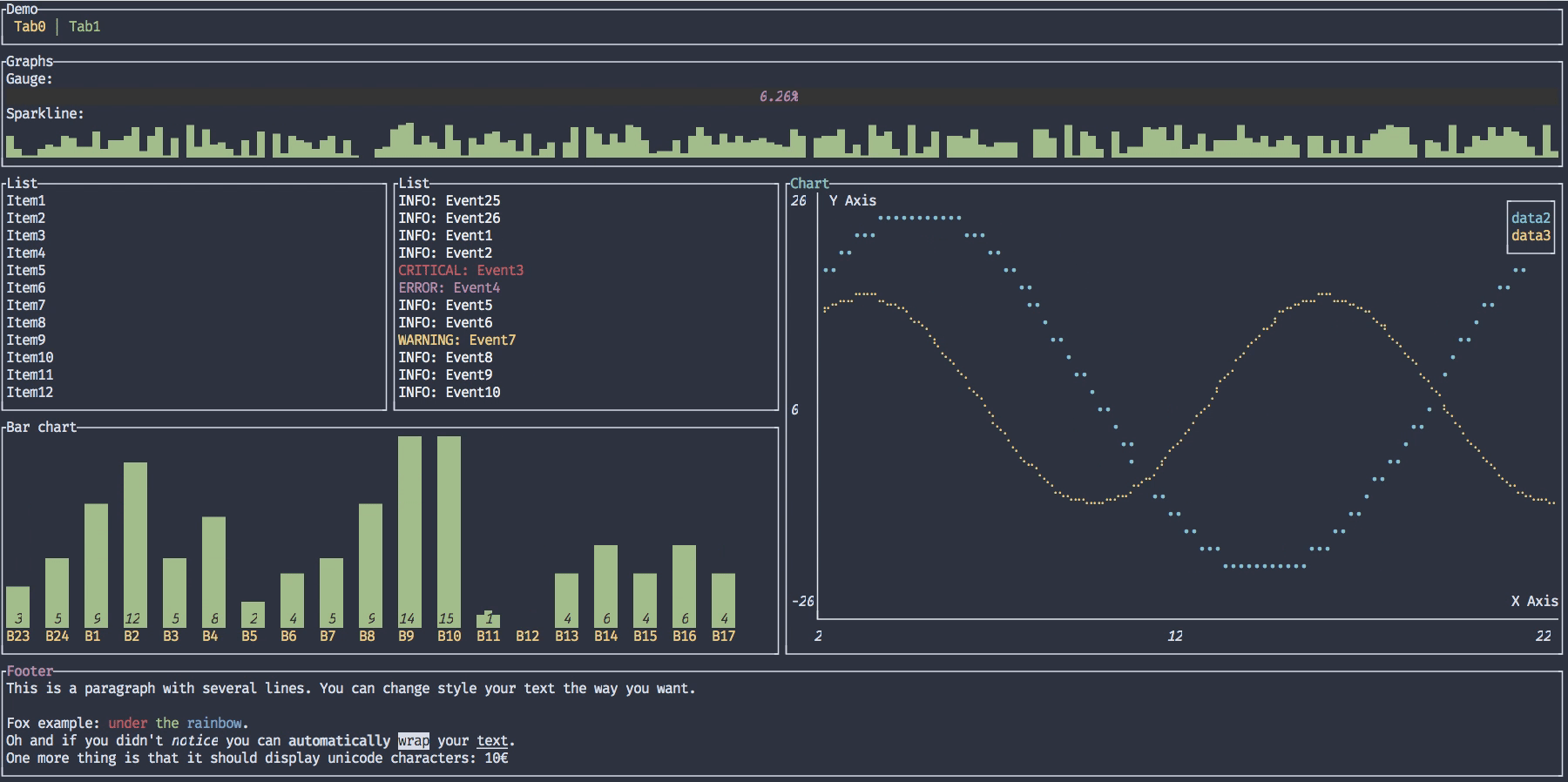Click the B5 bar label
Screen dimensions: 1568x782
click(249, 637)
